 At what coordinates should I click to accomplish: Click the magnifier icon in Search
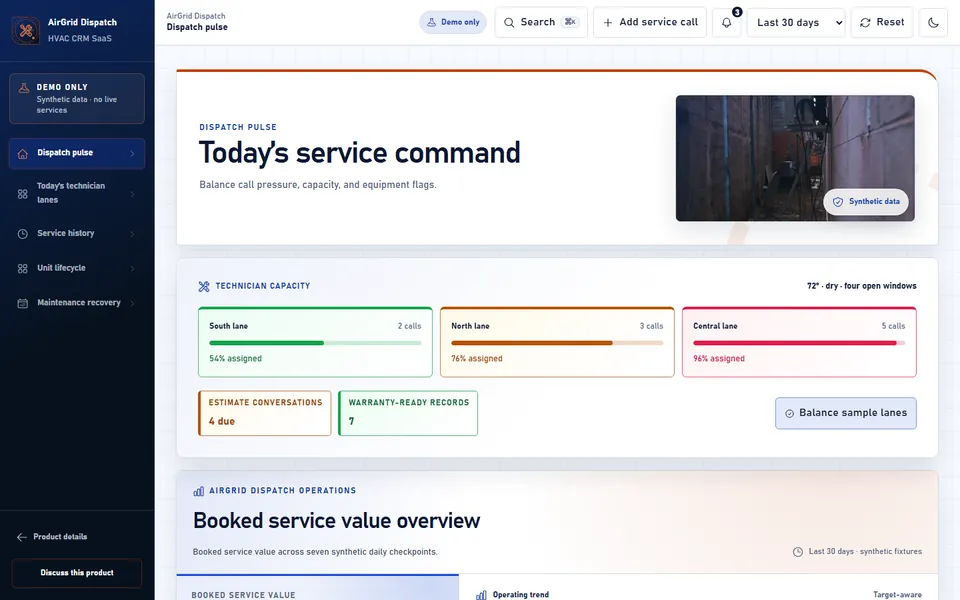click(509, 23)
